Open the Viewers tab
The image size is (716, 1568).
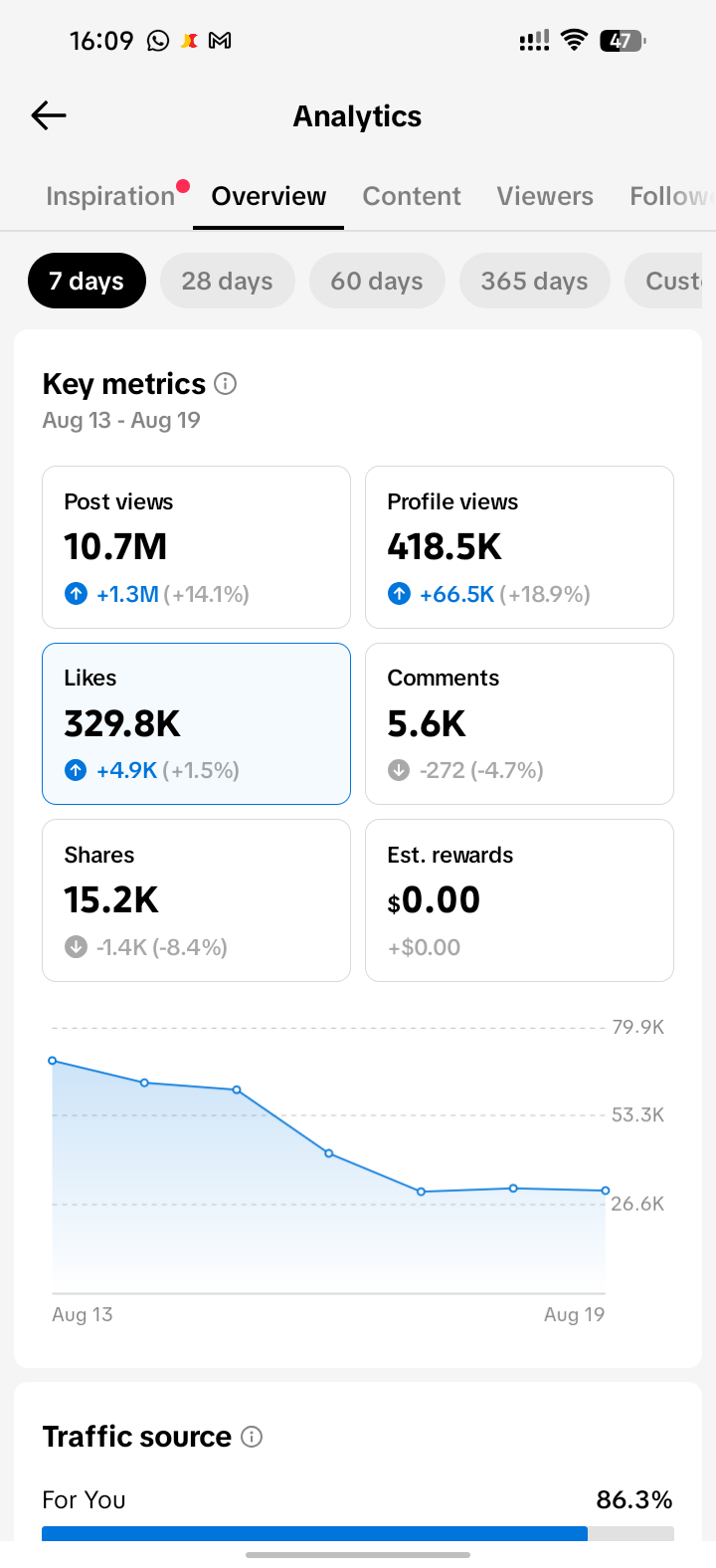click(545, 196)
